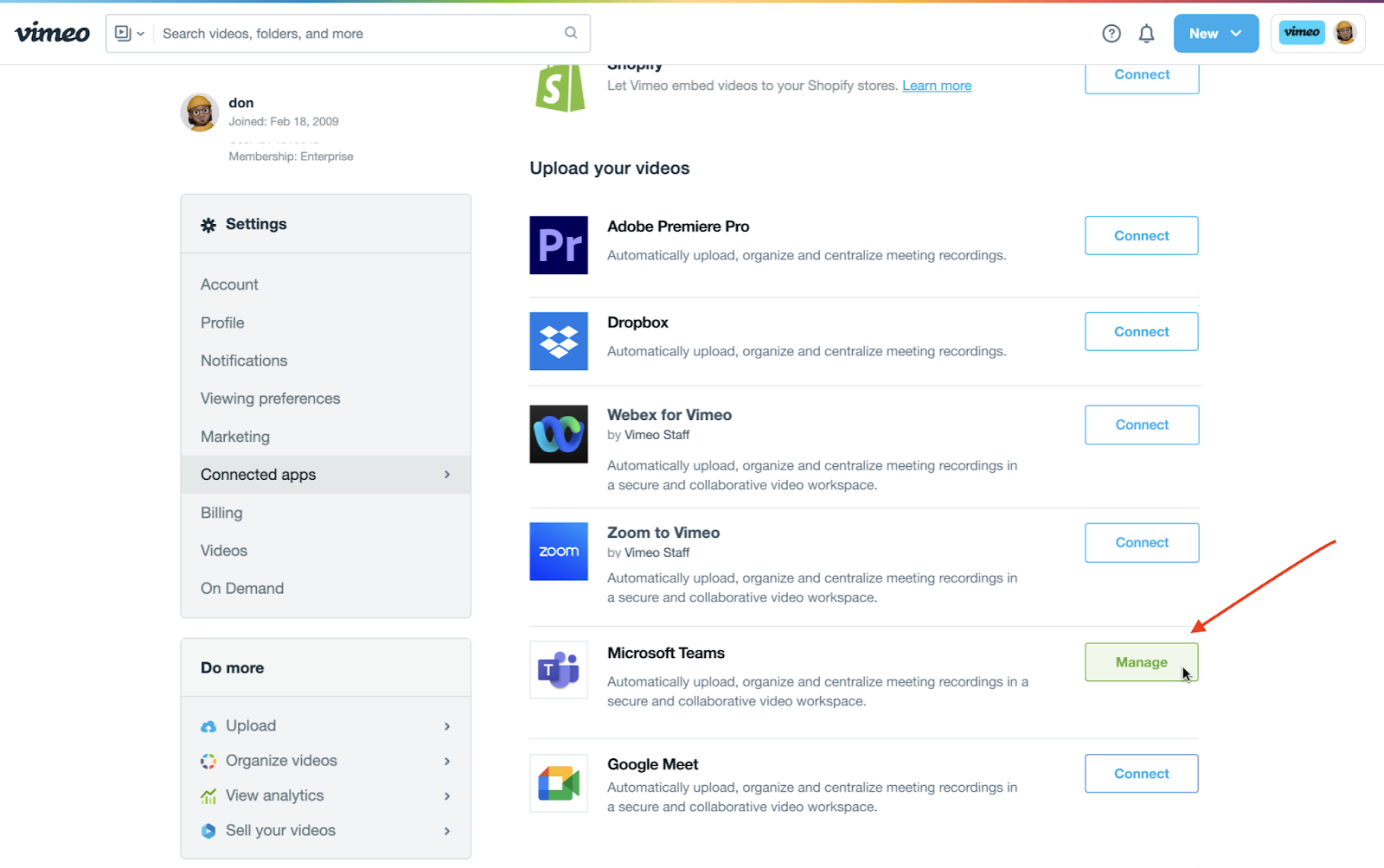Connect the Shopify integration

[x=1142, y=76]
